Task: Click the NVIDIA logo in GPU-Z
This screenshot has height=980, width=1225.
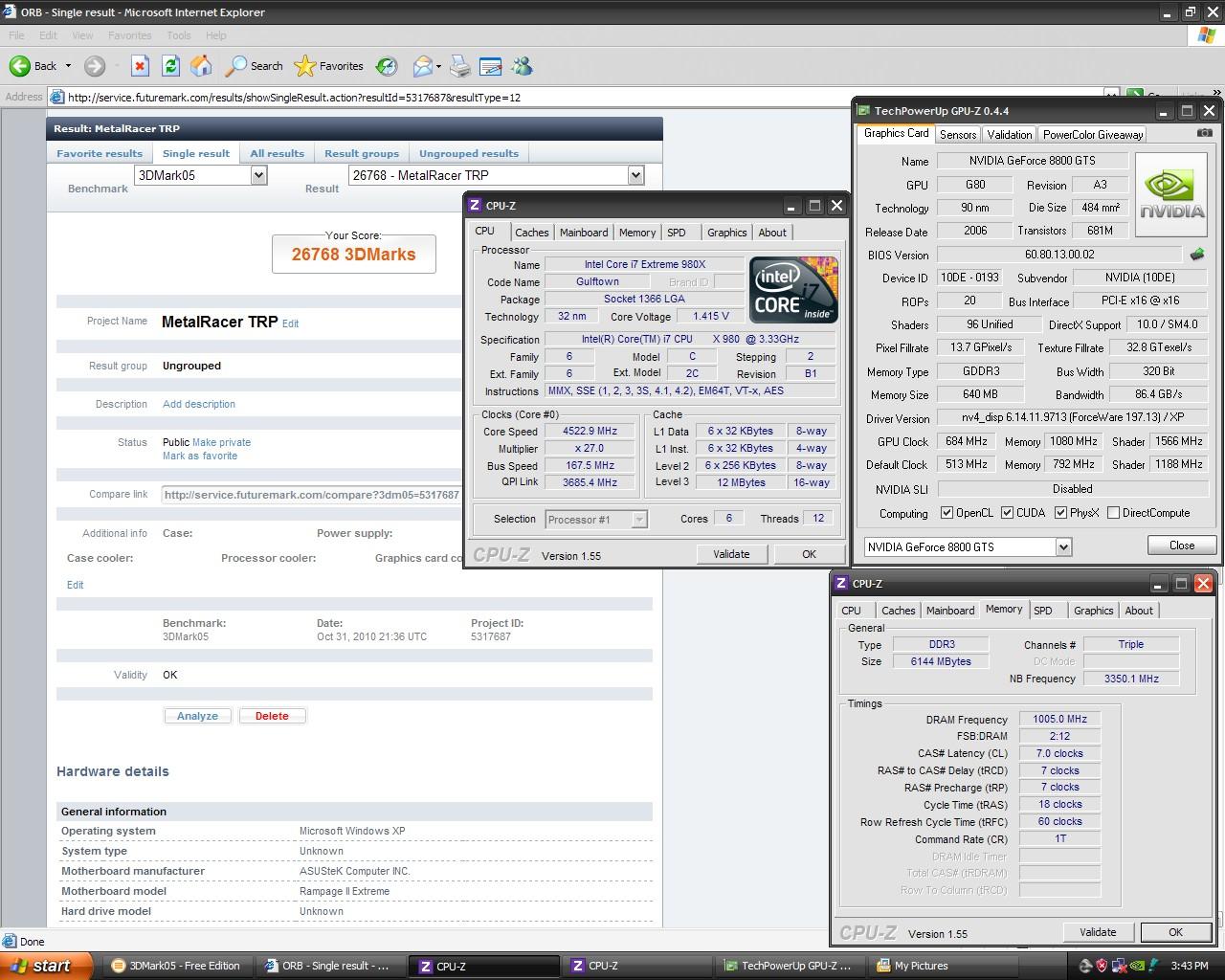Action: coord(1173,194)
